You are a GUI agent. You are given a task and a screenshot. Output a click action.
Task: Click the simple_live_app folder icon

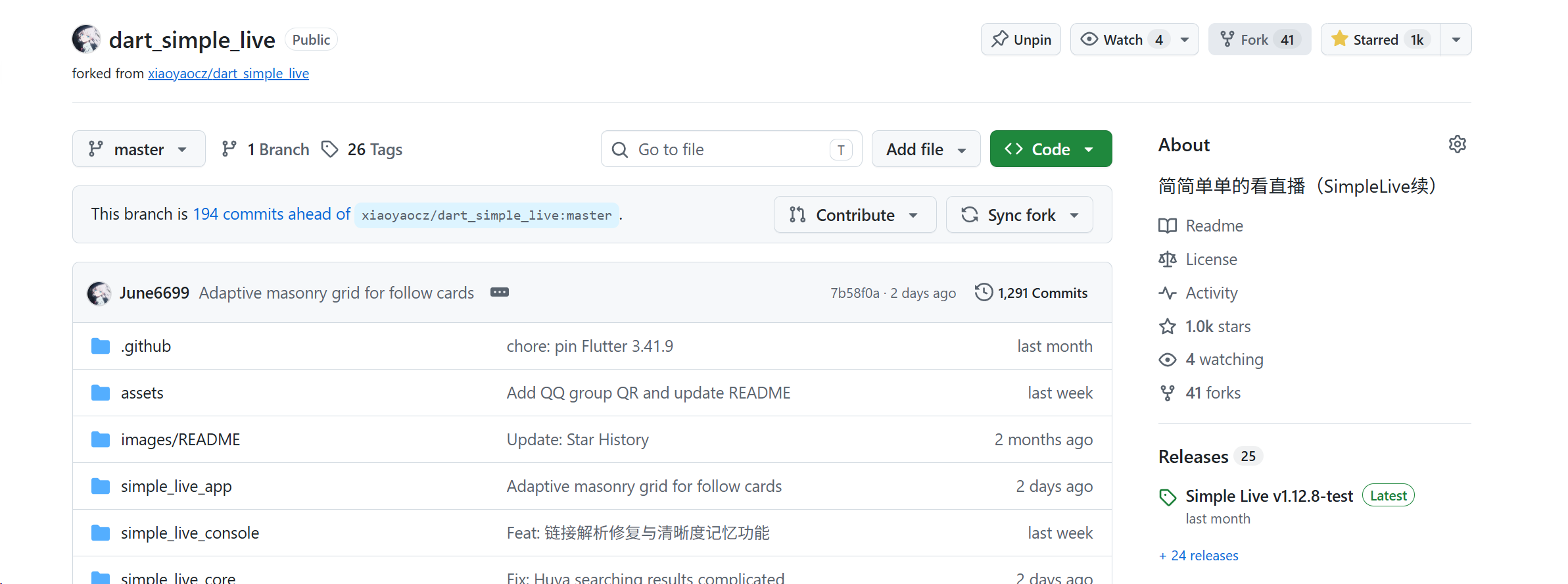pos(101,486)
